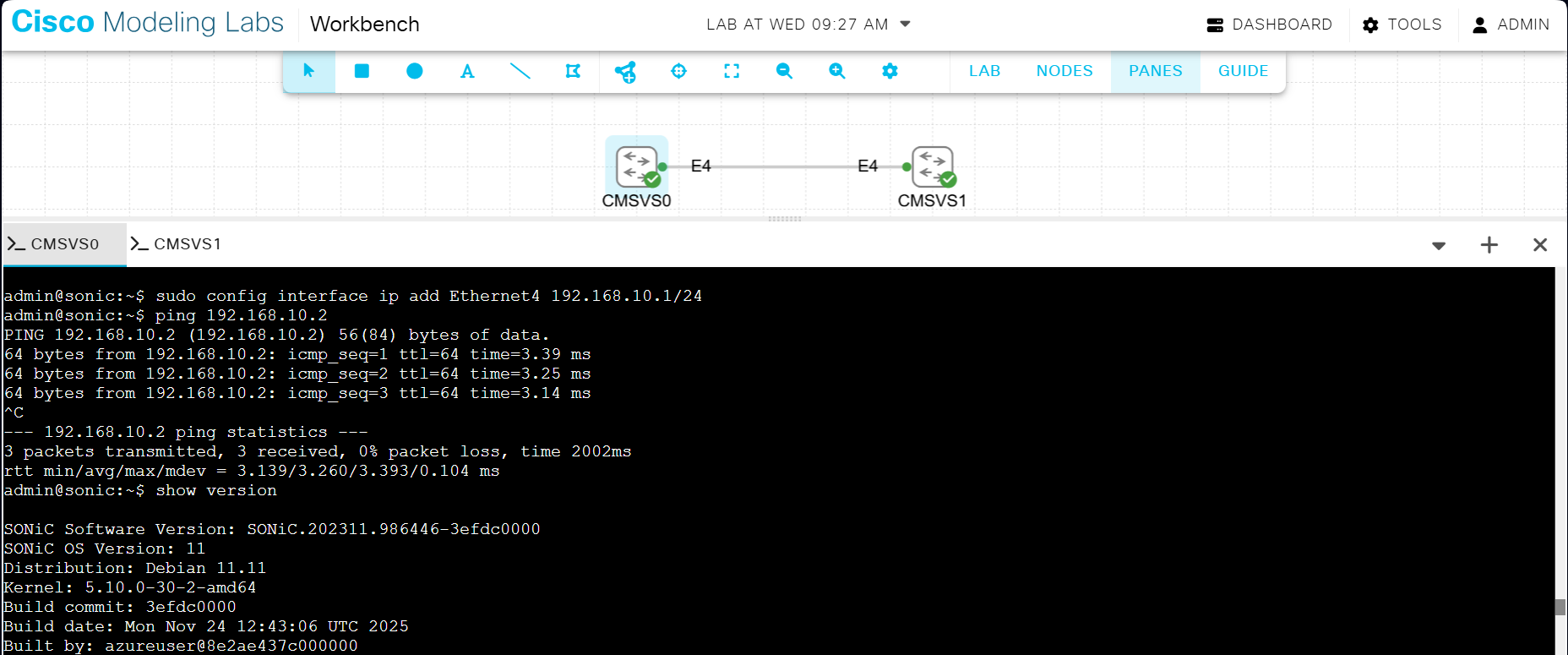Click the 'ping 192.168.10.2' command line
This screenshot has width=1568, height=655.
click(x=166, y=315)
